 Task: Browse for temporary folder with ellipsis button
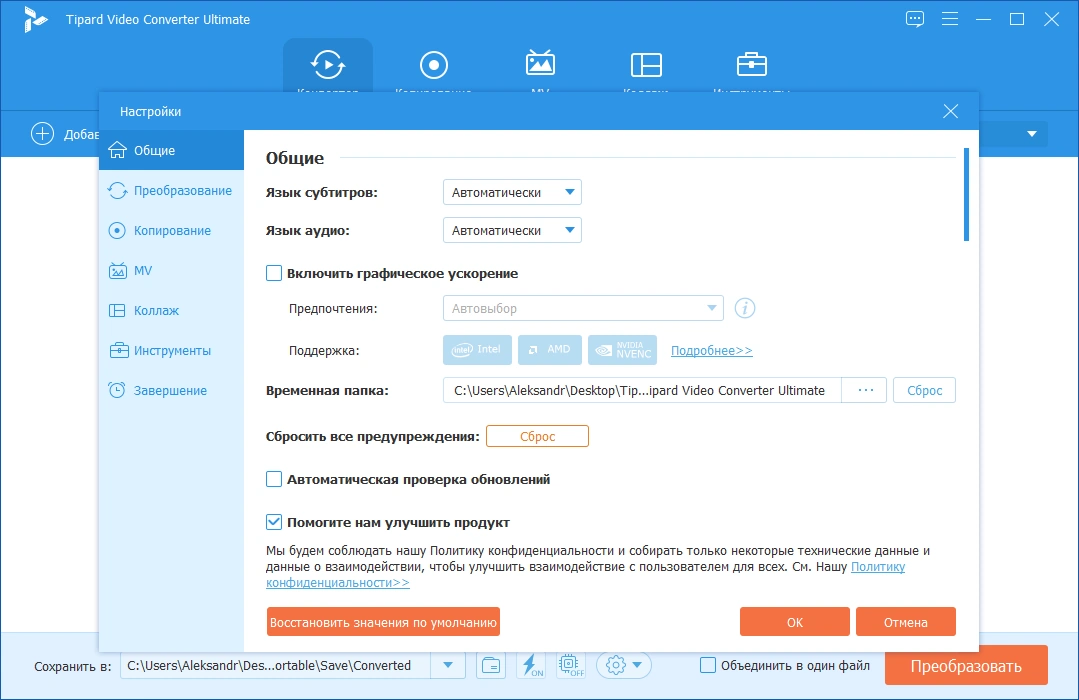point(865,390)
